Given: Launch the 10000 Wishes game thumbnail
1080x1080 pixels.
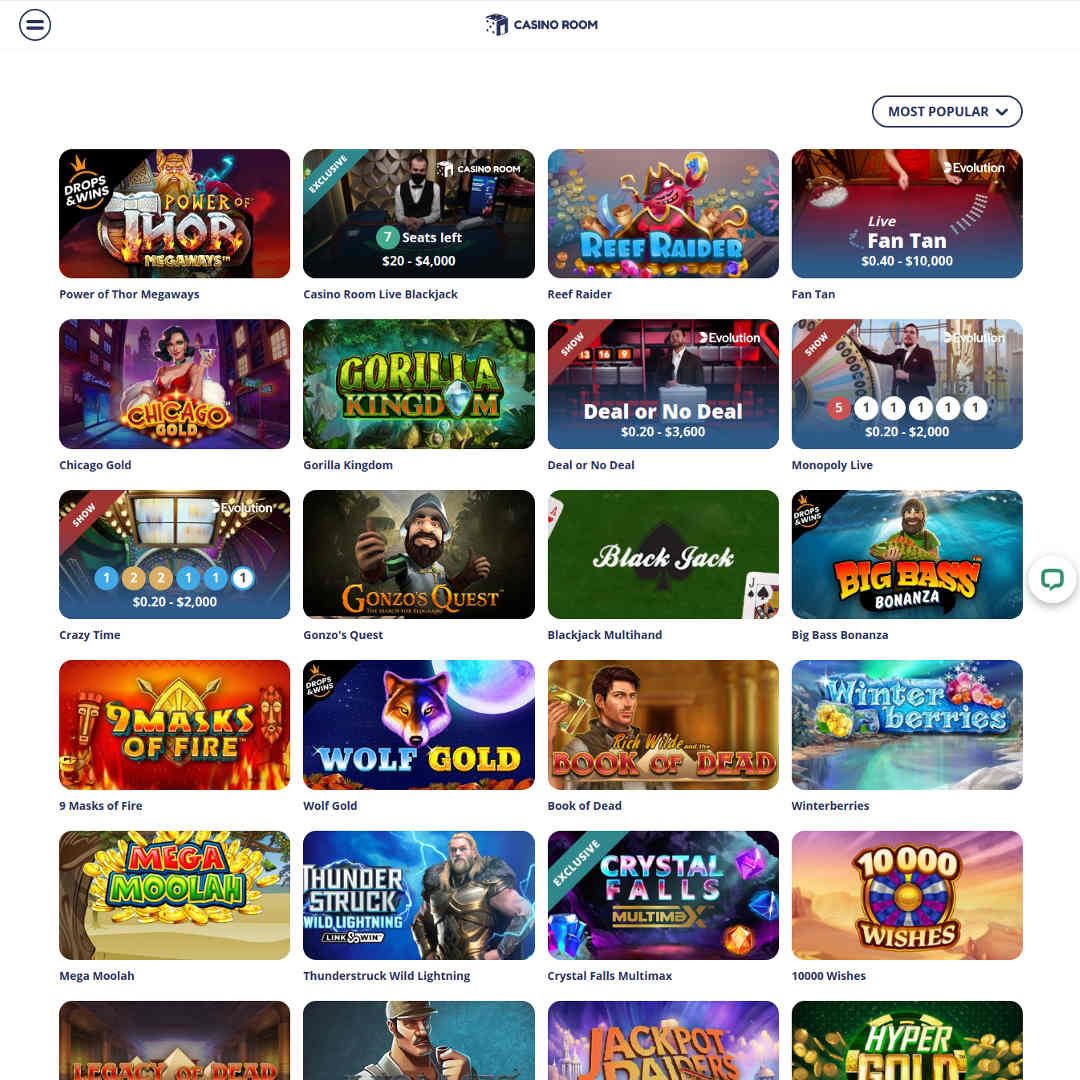Looking at the screenshot, I should point(907,895).
